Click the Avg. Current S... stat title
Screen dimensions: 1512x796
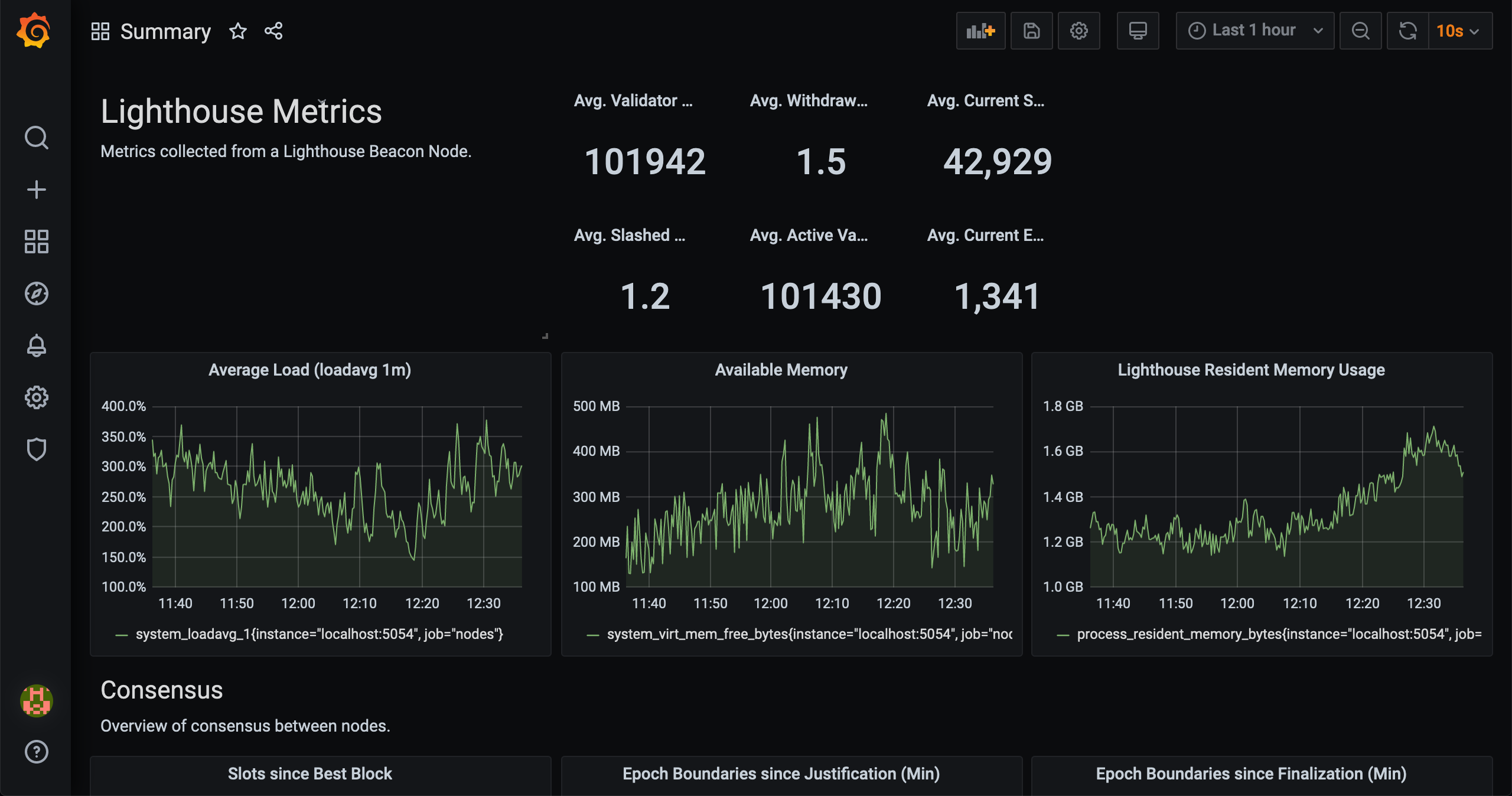tap(986, 101)
